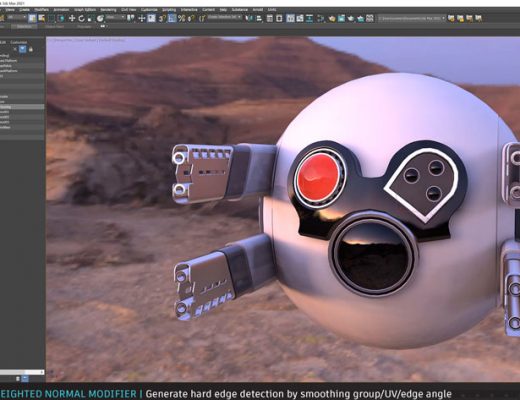Activate Select and Place tool

(x=100, y=18)
